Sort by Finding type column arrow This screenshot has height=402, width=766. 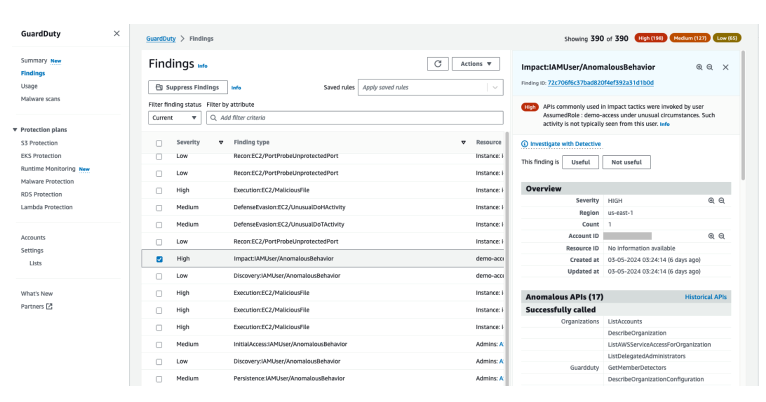point(463,143)
